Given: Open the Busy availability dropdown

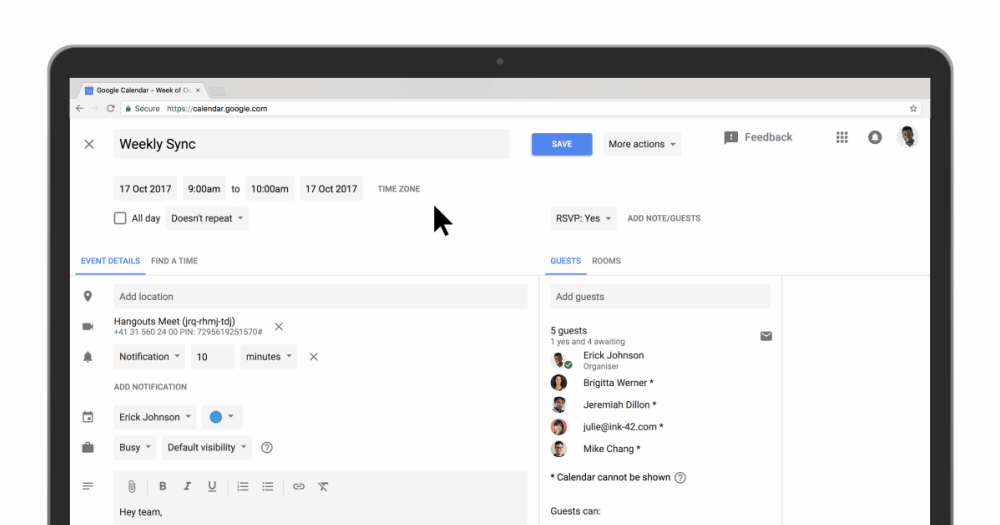Looking at the screenshot, I should click(136, 448).
